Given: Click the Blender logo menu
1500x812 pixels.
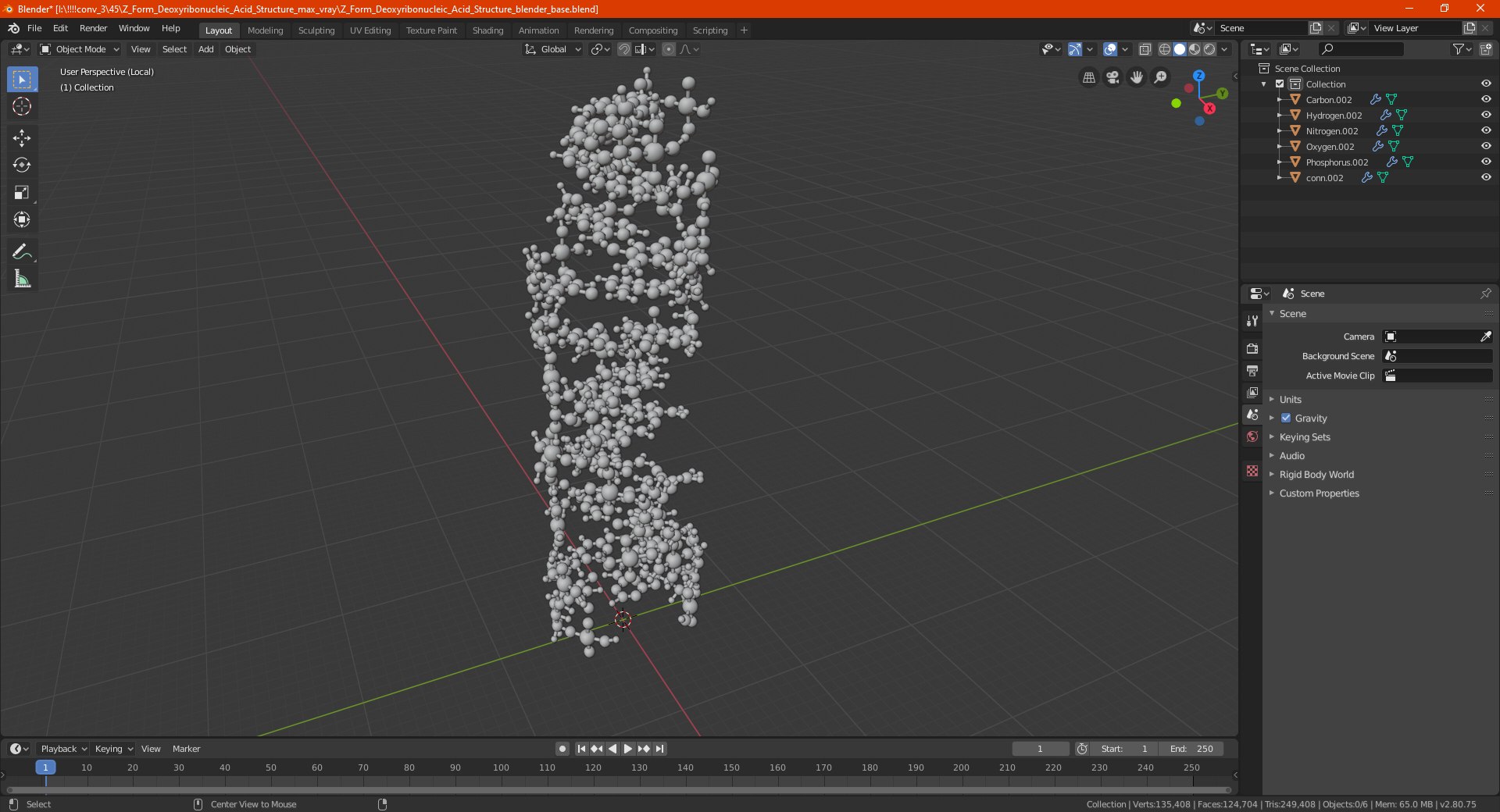Looking at the screenshot, I should 13,28.
